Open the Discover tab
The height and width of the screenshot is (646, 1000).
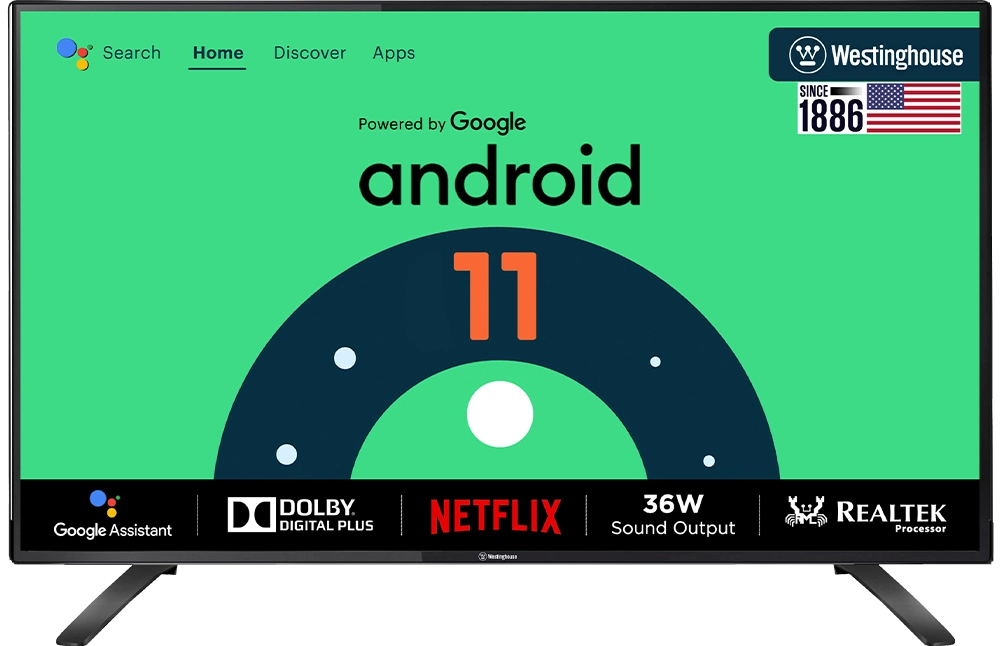(309, 53)
